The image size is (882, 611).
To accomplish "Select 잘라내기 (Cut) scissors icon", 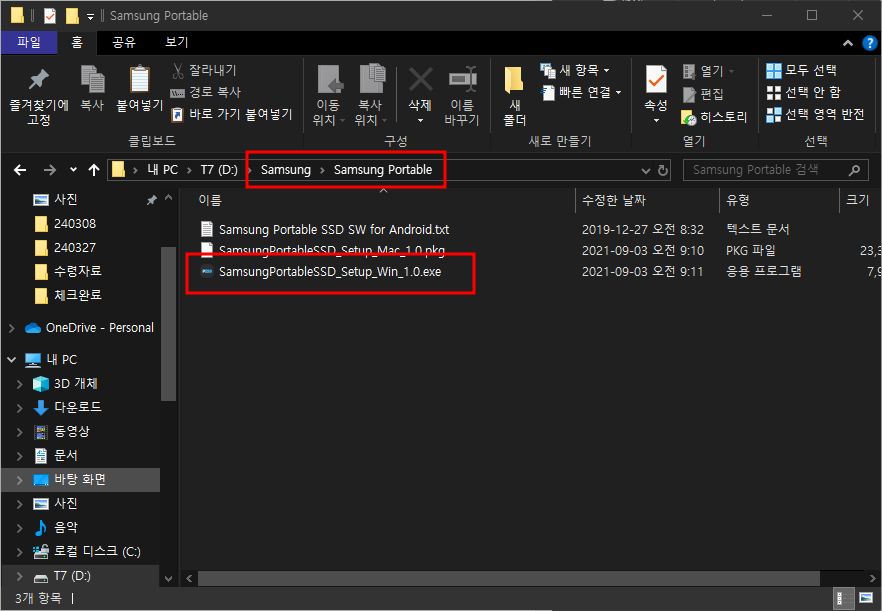I will tap(204, 70).
